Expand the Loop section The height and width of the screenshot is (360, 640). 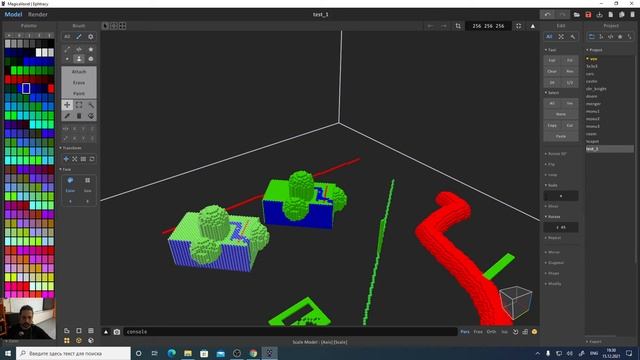coord(552,175)
